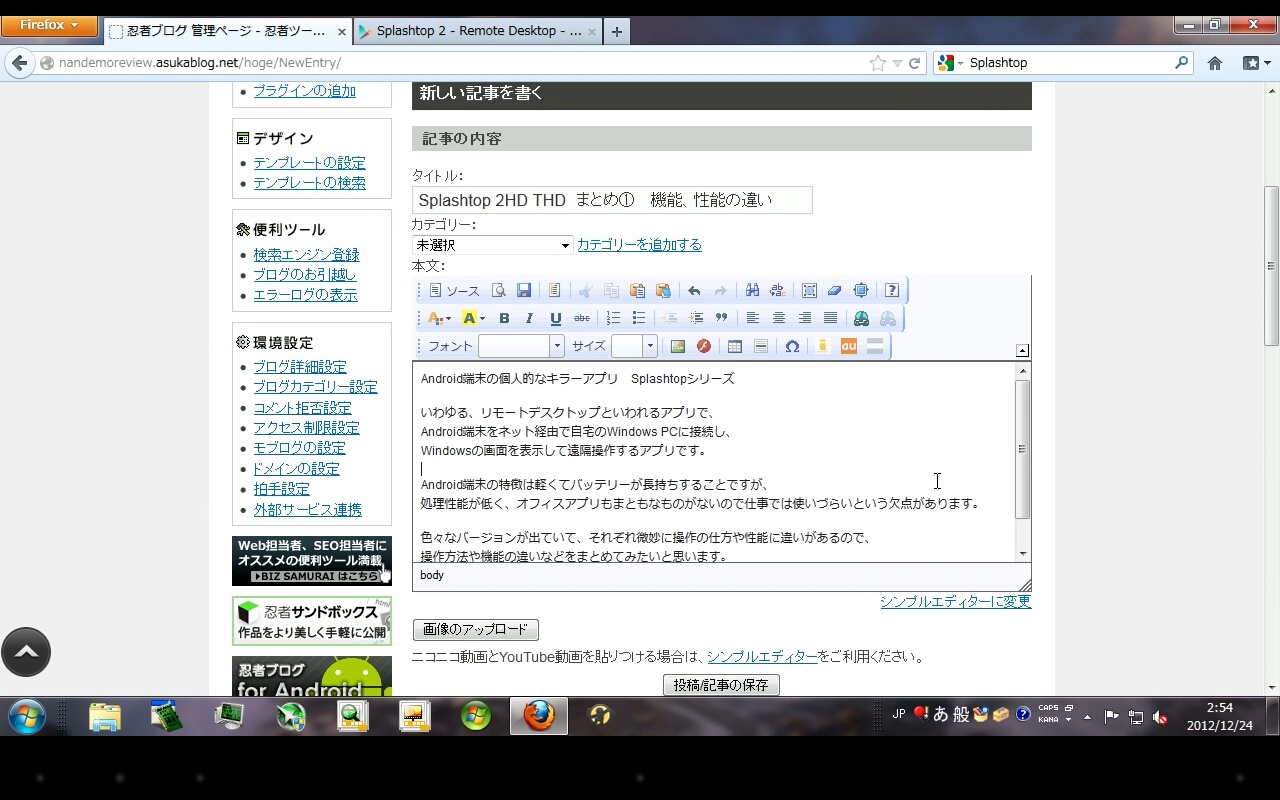The height and width of the screenshot is (800, 1280).
Task: Click the undo arrow icon
Action: coord(694,291)
